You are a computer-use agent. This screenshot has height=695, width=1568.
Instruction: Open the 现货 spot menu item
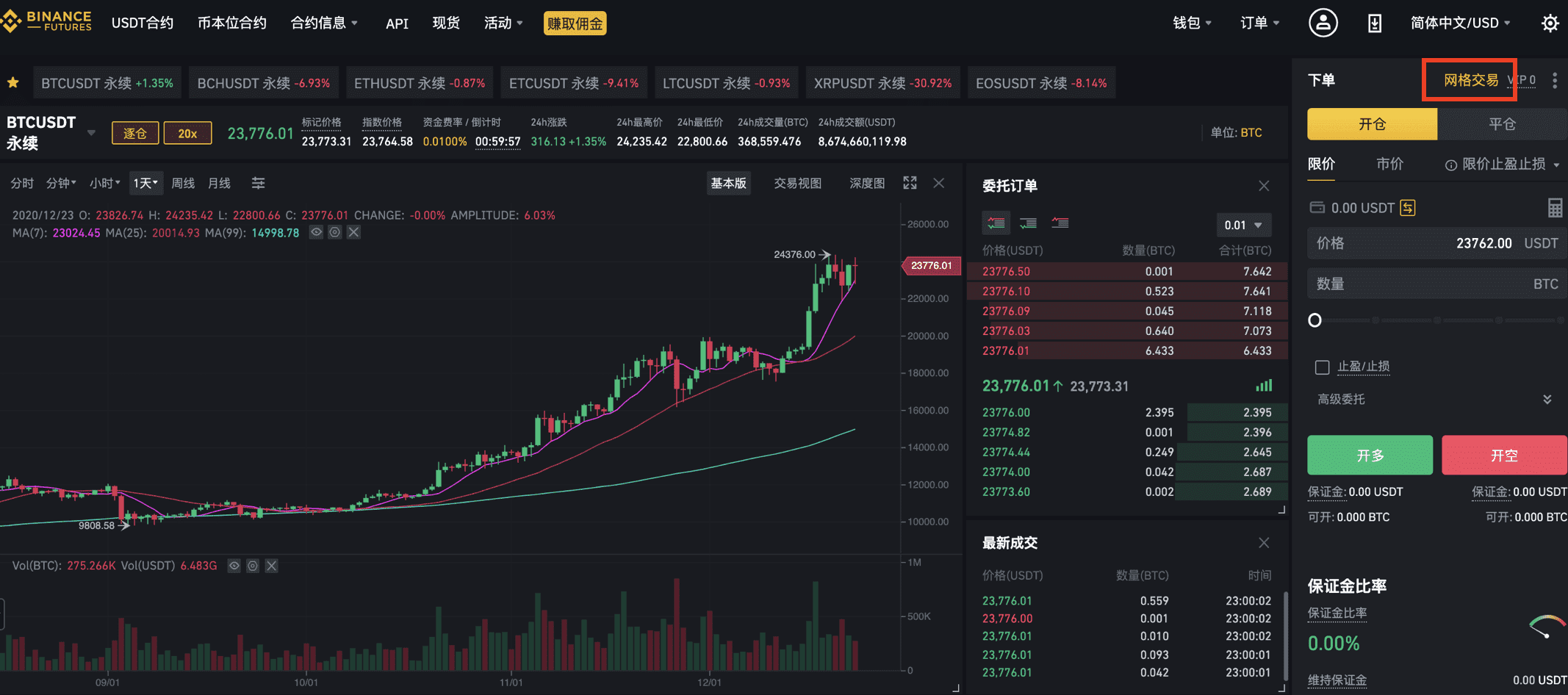coord(446,23)
